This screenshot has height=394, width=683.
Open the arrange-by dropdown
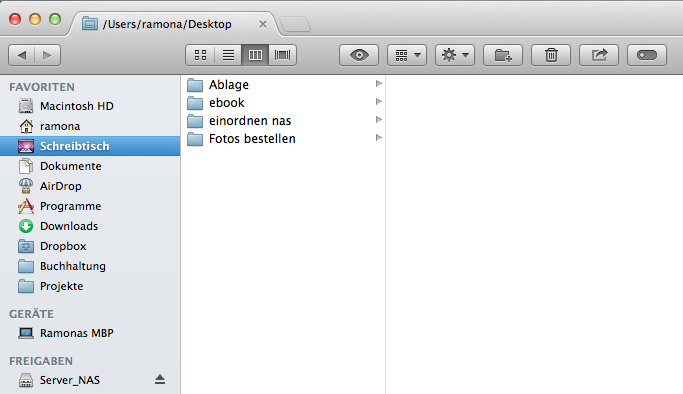(x=407, y=55)
